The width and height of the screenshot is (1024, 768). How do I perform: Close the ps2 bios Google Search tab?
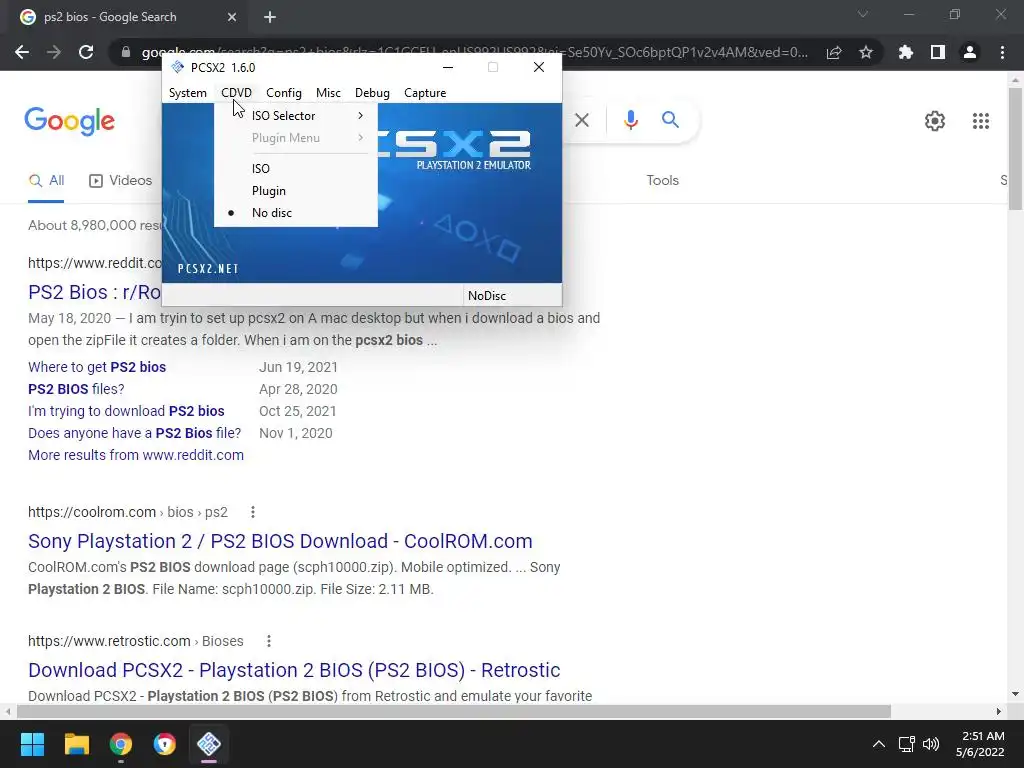point(232,17)
